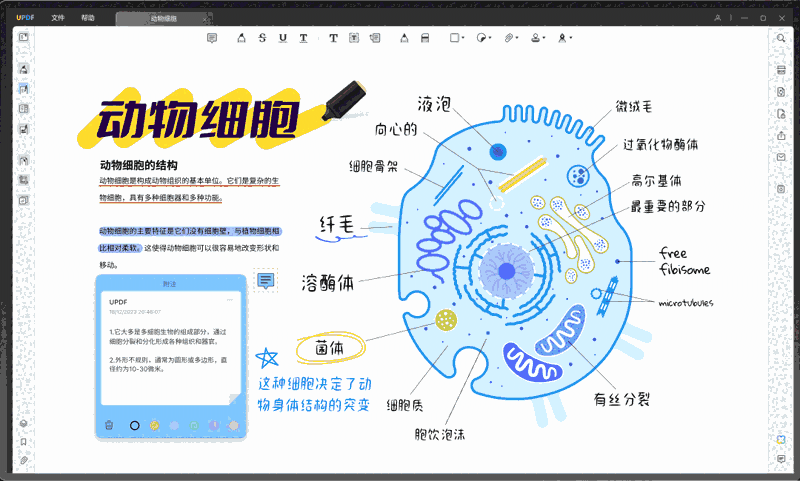The width and height of the screenshot is (800, 481).
Task: Select the sticky note comment tool
Action: coord(212,38)
